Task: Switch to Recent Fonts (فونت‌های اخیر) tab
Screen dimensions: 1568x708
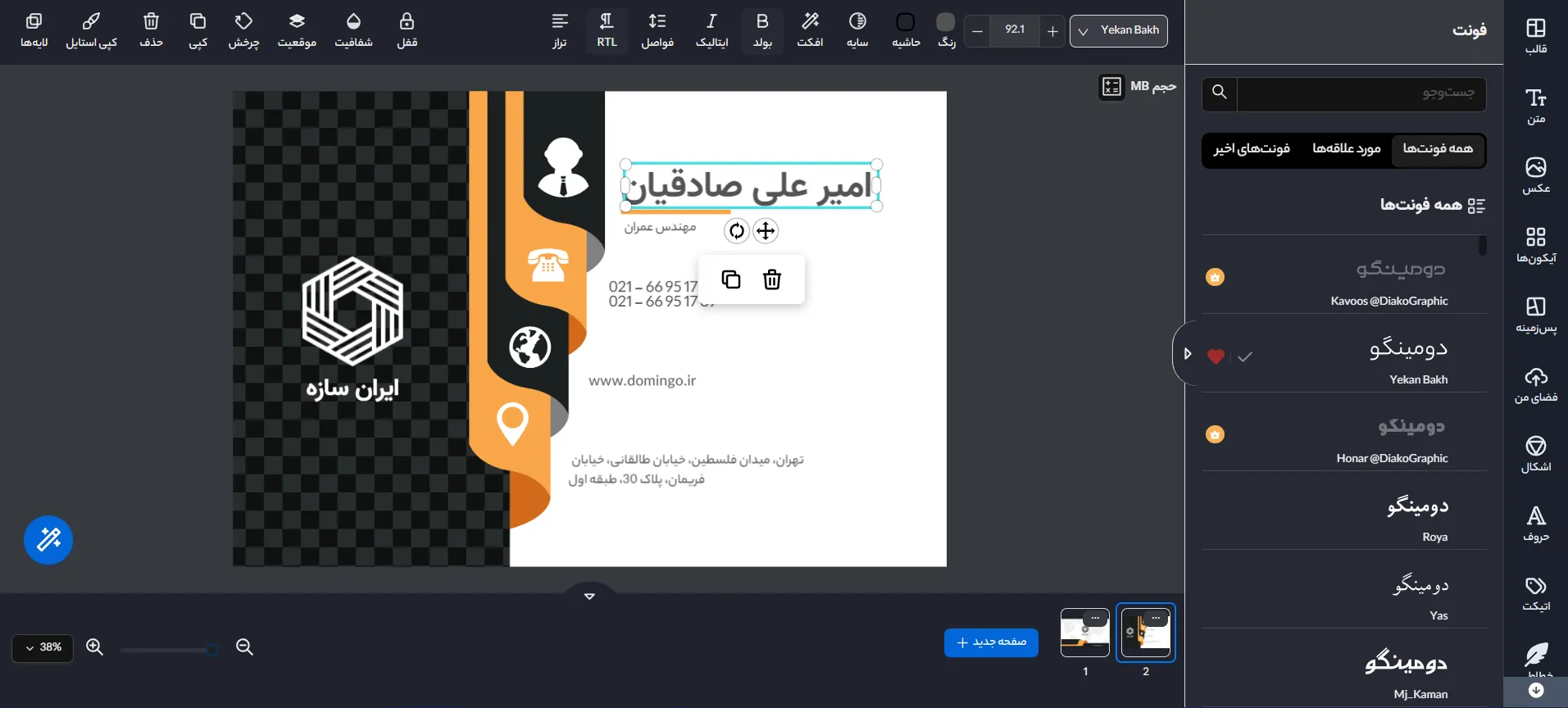Action: [1252, 149]
